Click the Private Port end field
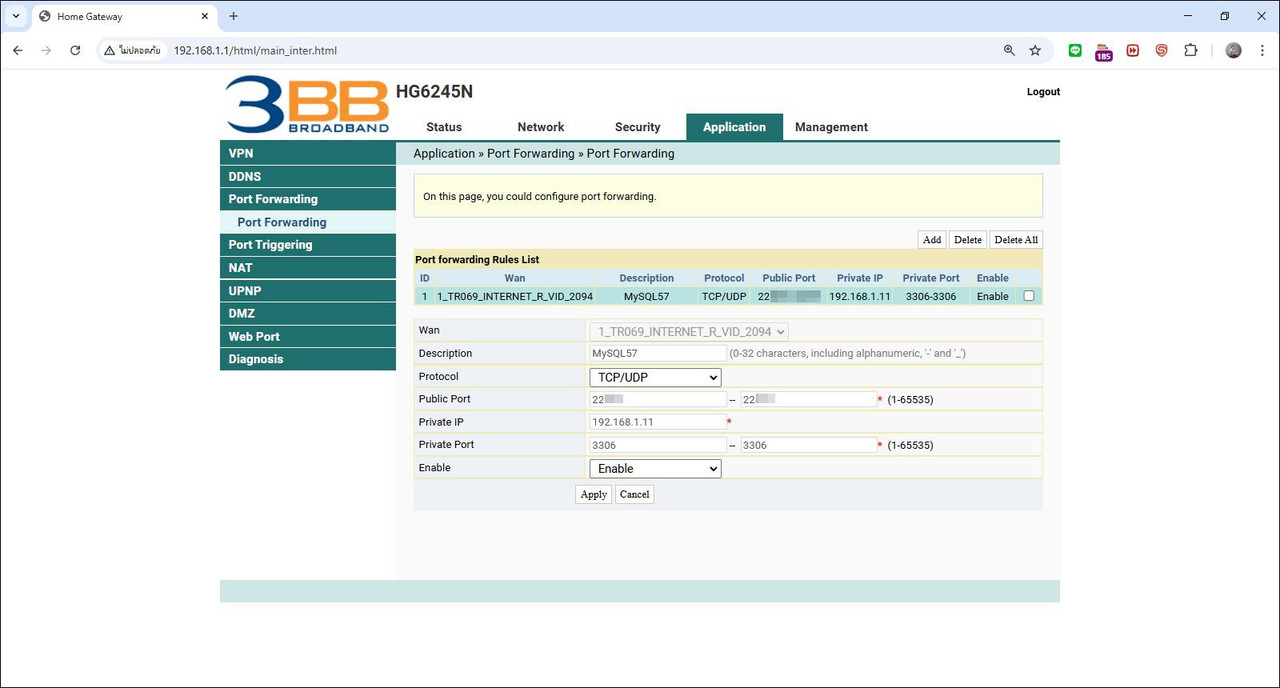Screen dimensions: 1280x688 [809, 445]
